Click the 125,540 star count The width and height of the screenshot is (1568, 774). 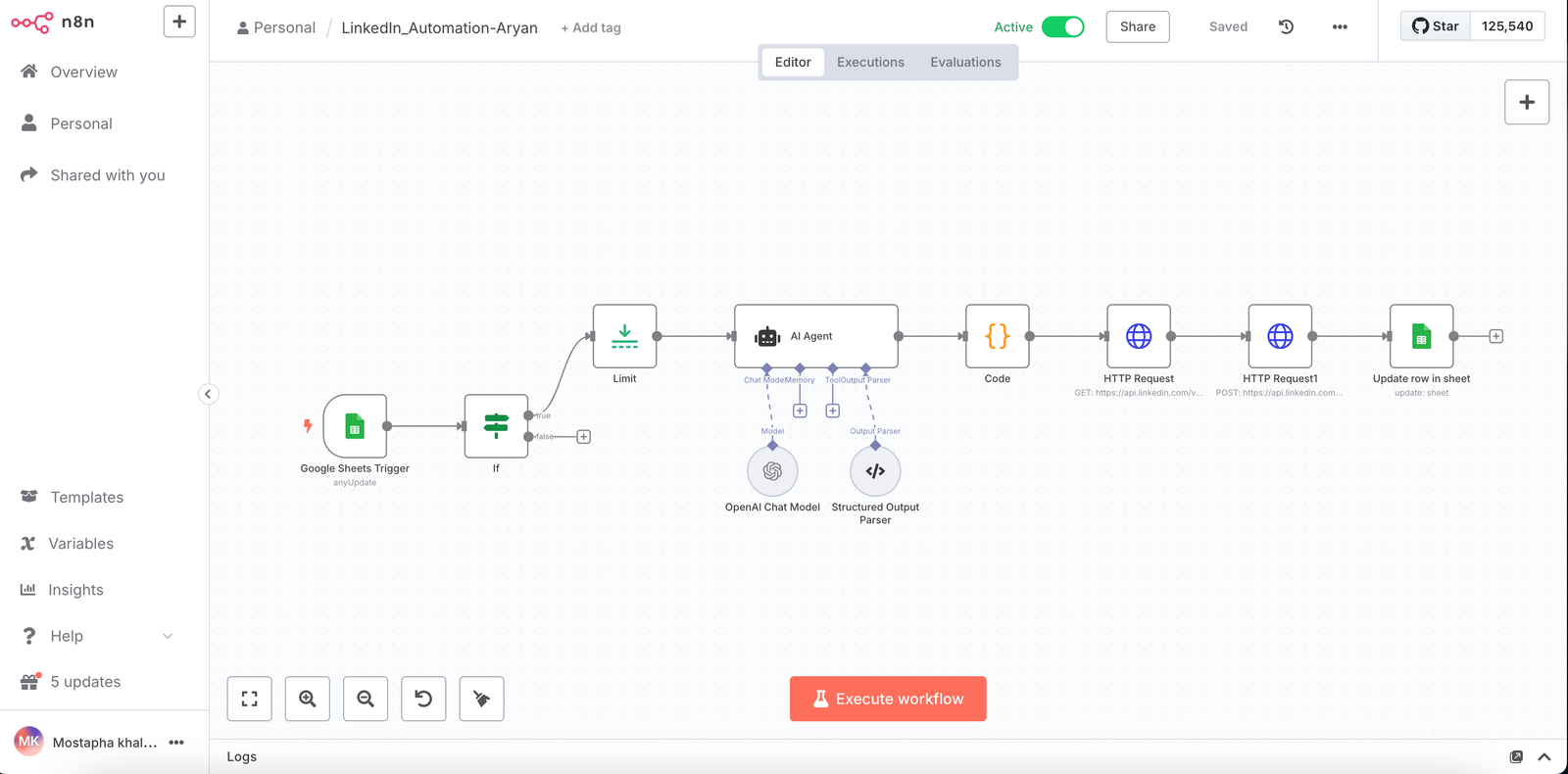click(x=1507, y=26)
